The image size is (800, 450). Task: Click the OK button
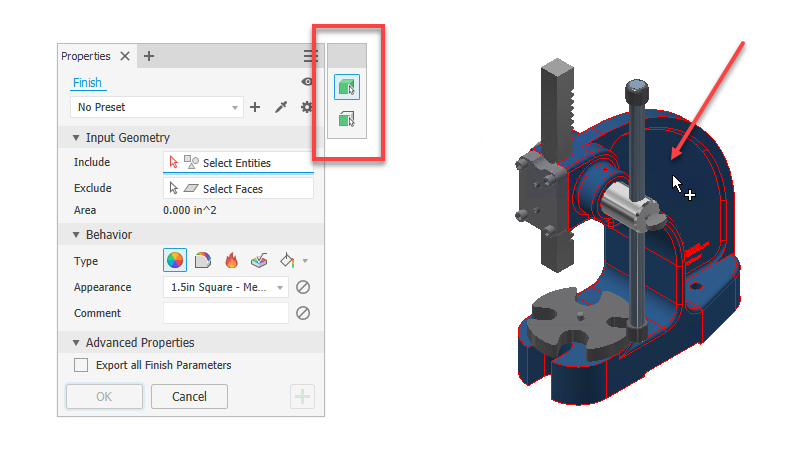(x=105, y=396)
